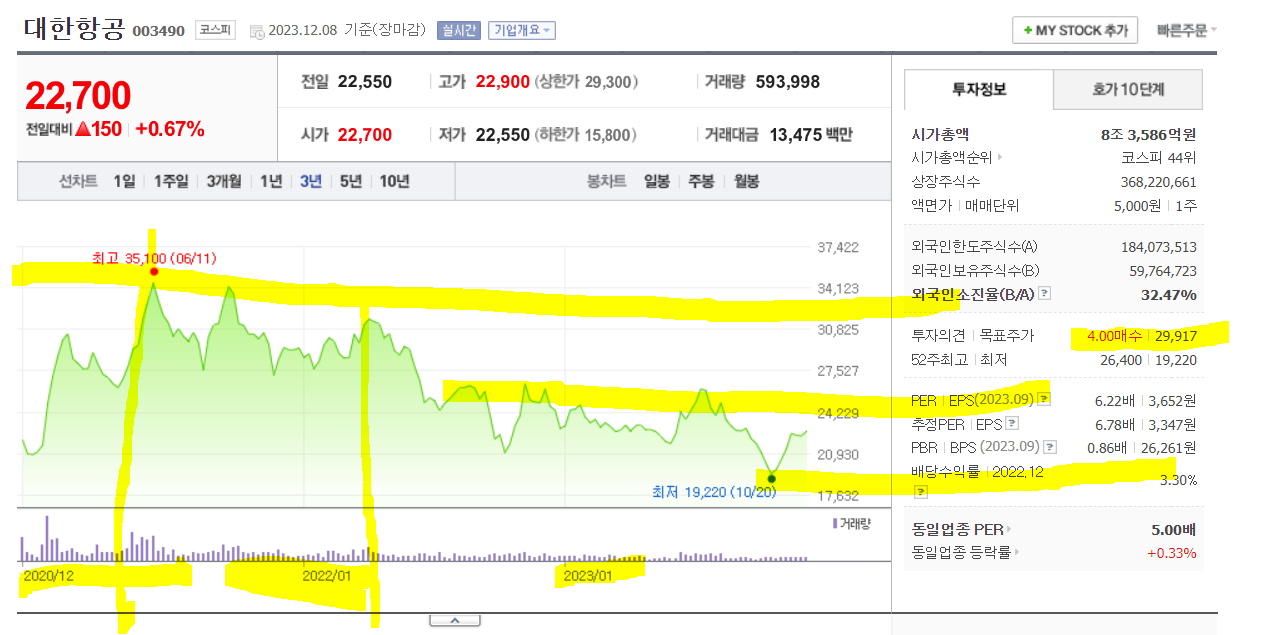Click the 코스피 market badge

click(216, 30)
